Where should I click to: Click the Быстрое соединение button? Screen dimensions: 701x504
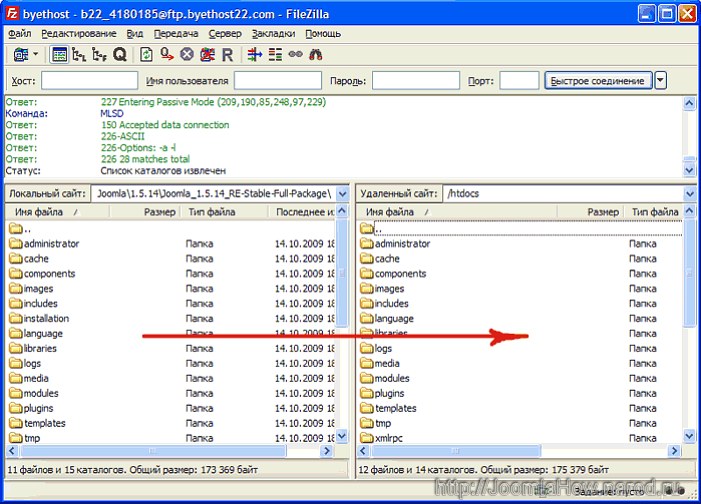point(598,81)
